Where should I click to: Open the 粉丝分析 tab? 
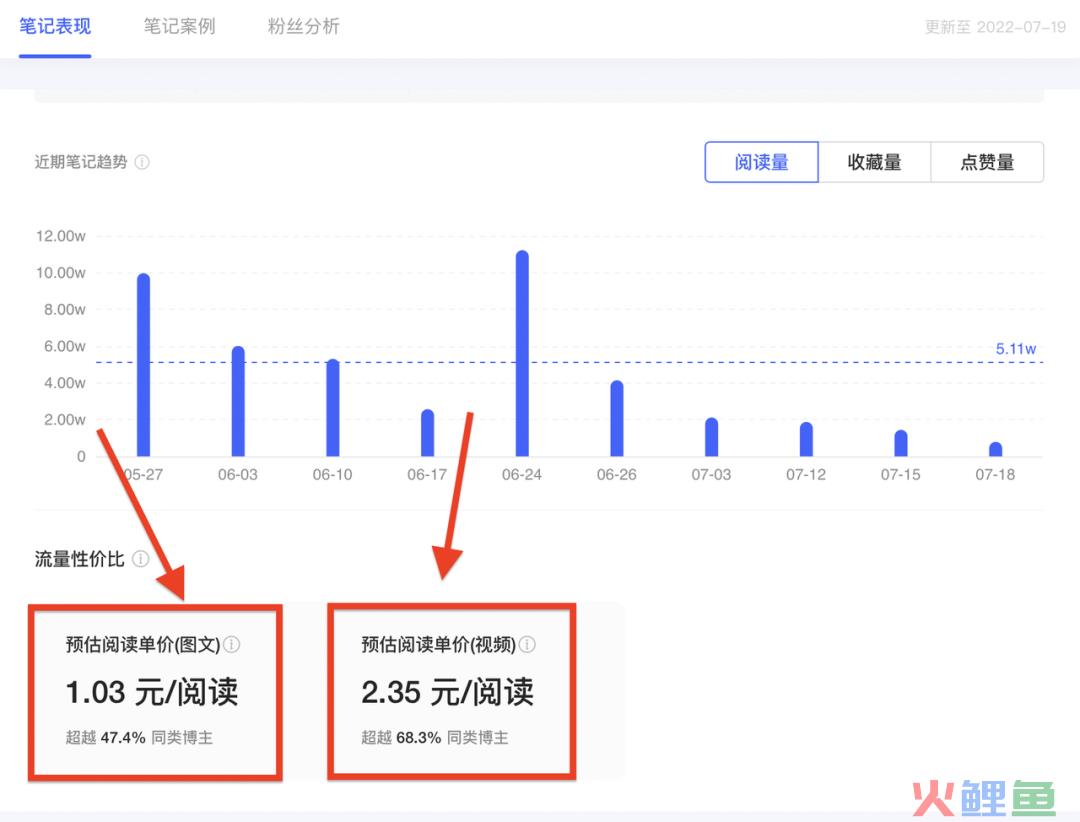304,27
